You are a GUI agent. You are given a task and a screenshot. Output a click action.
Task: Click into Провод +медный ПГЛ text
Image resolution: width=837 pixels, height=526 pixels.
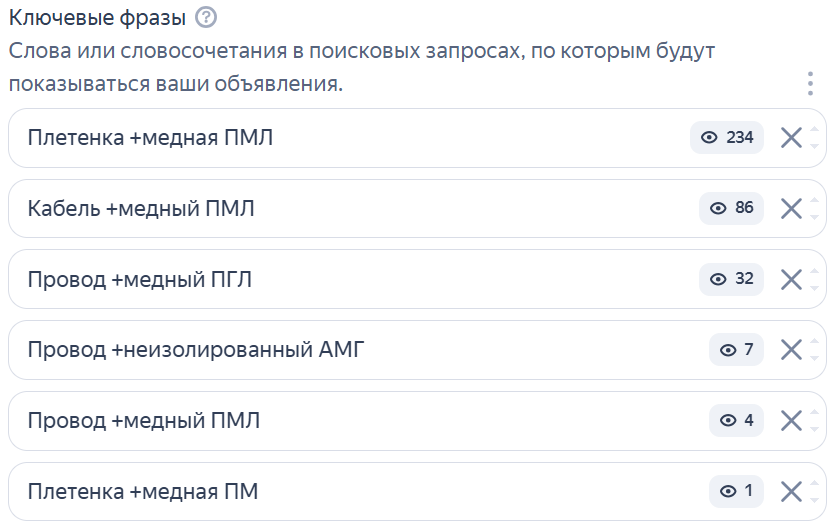(x=140, y=279)
